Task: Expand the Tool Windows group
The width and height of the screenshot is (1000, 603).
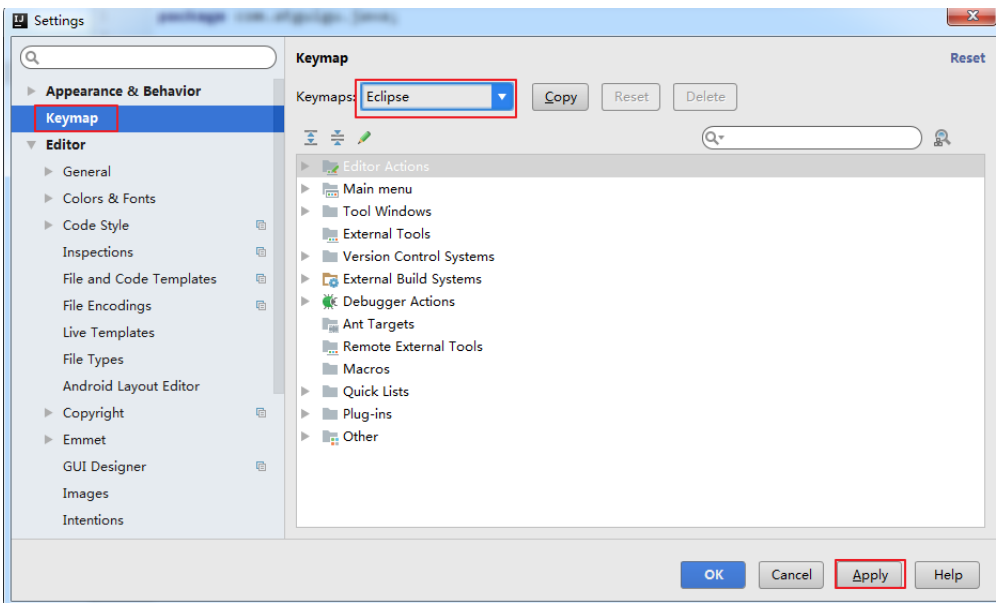Action: click(305, 211)
